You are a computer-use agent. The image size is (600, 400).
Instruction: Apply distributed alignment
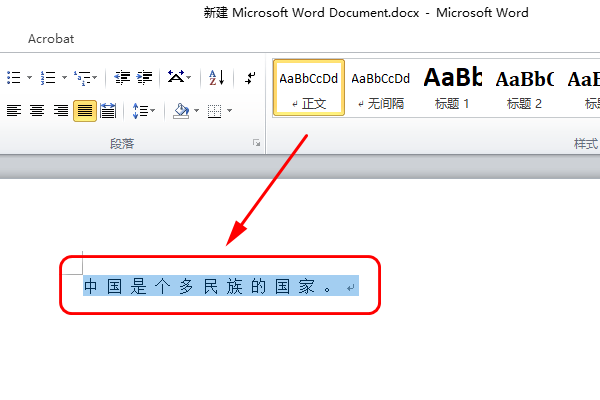click(x=108, y=111)
